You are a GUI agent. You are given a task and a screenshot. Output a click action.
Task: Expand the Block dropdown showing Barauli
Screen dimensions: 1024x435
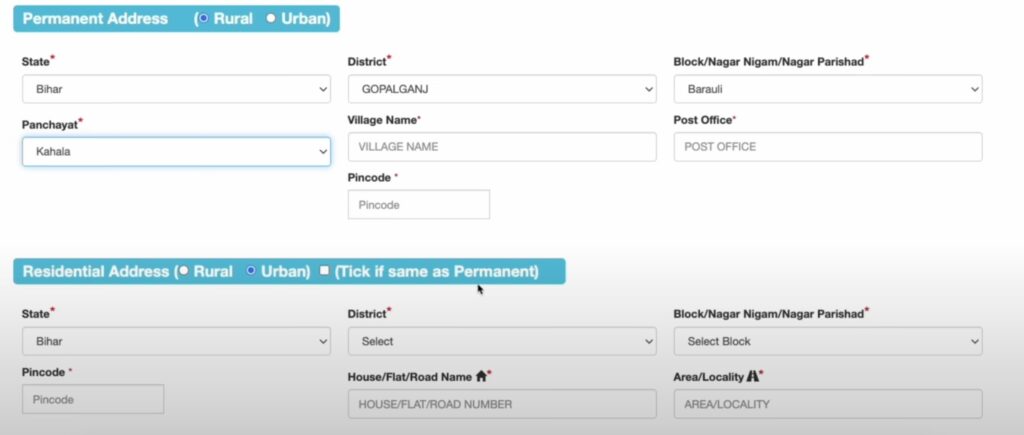828,89
